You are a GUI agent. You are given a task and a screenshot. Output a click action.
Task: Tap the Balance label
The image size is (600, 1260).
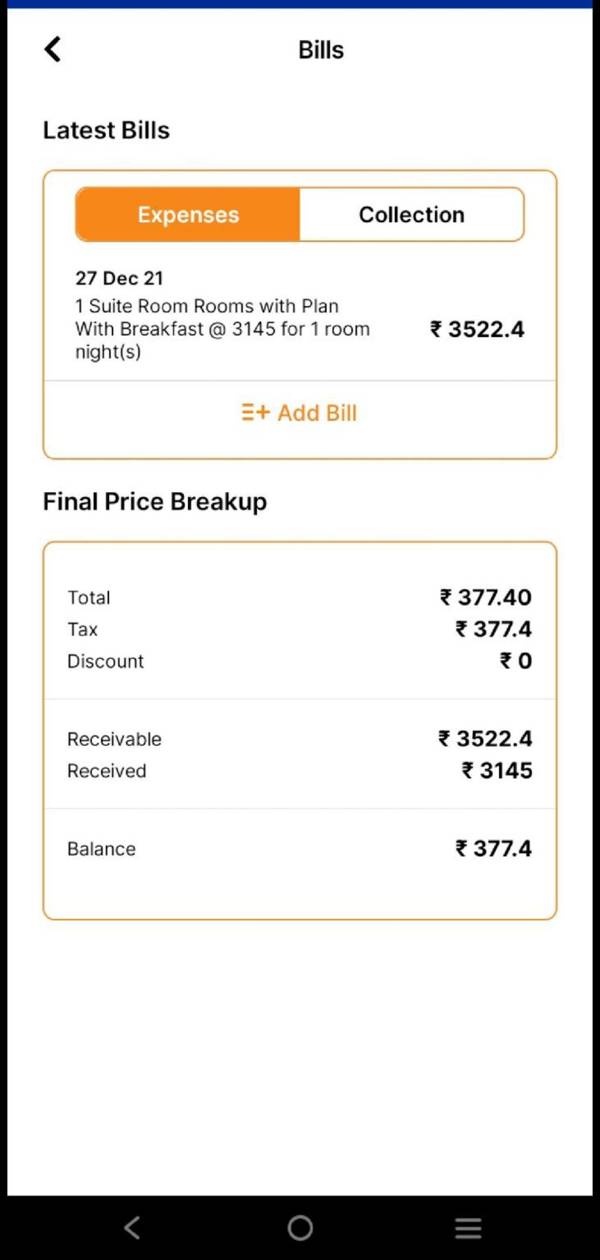101,849
